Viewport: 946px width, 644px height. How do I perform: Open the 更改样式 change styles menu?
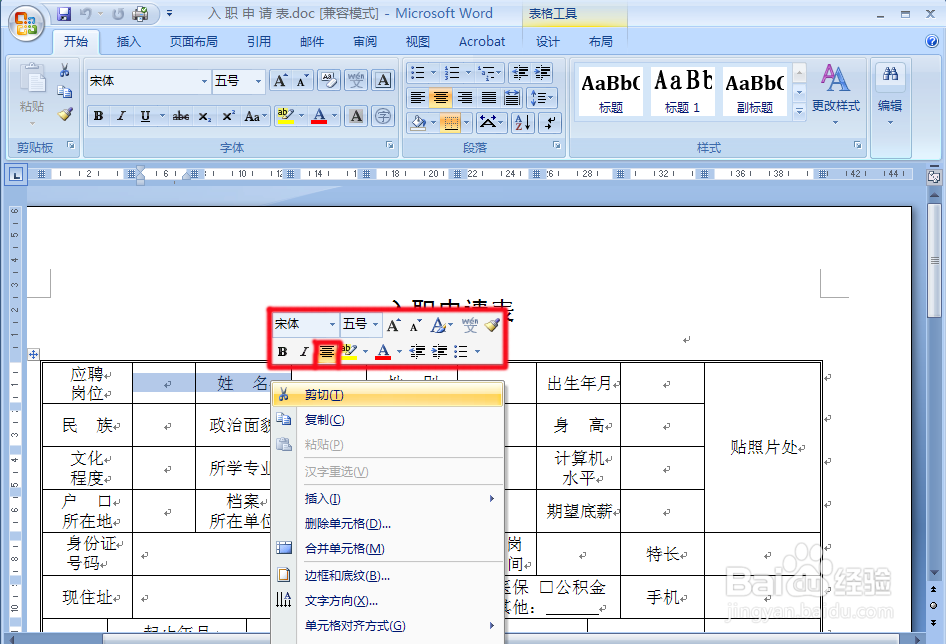click(x=836, y=94)
